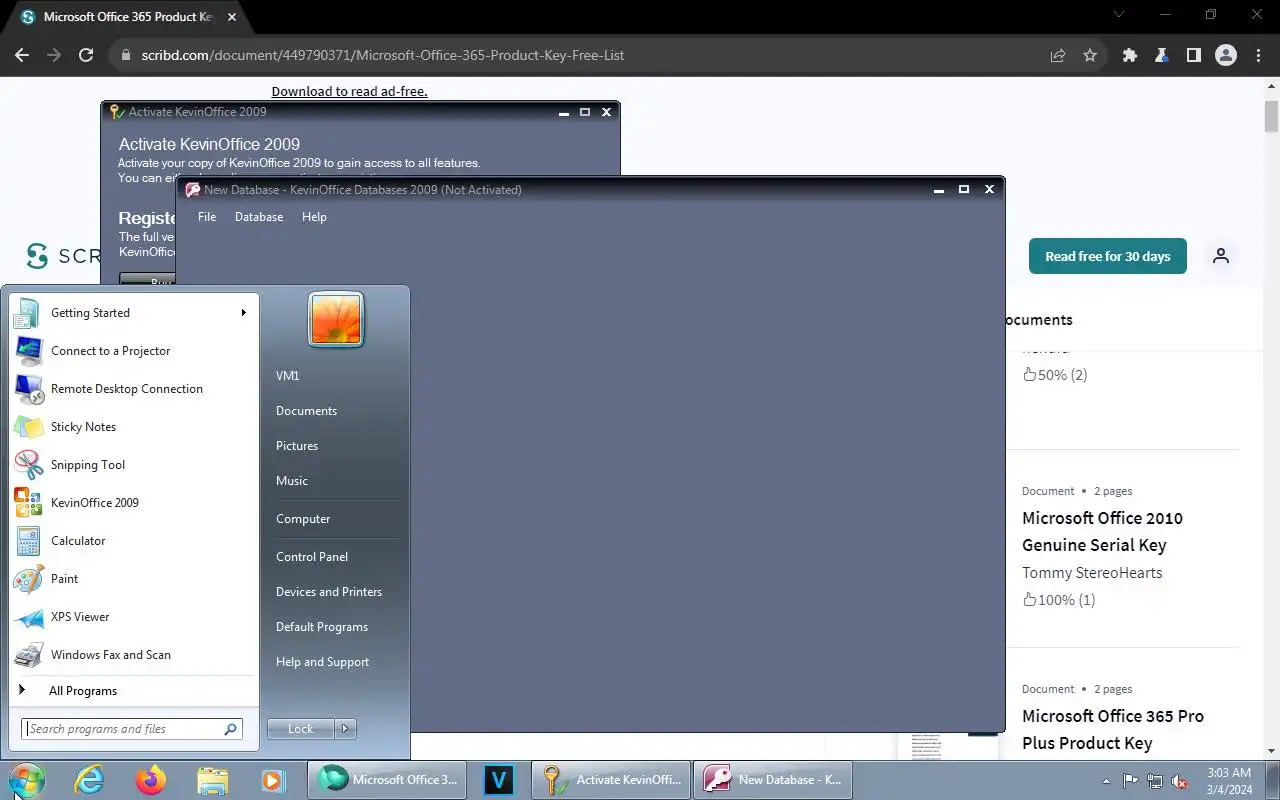
Task: Click the network tray icon
Action: (x=1155, y=781)
